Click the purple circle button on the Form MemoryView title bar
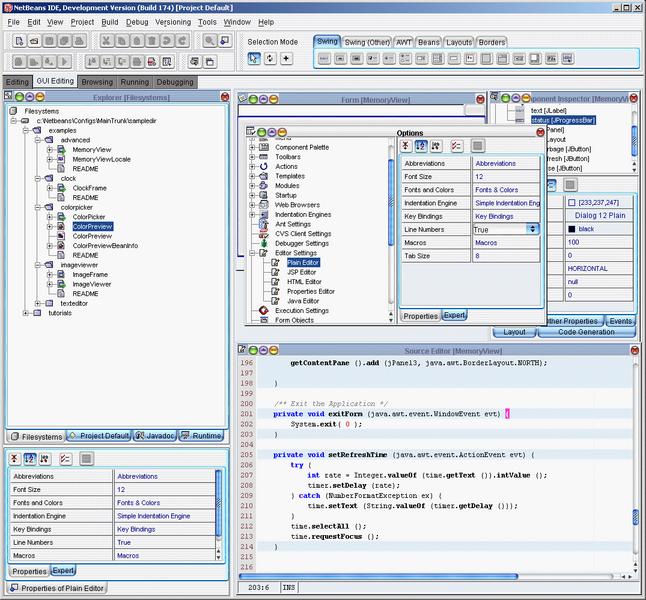This screenshot has width=646, height=600. 264,99
